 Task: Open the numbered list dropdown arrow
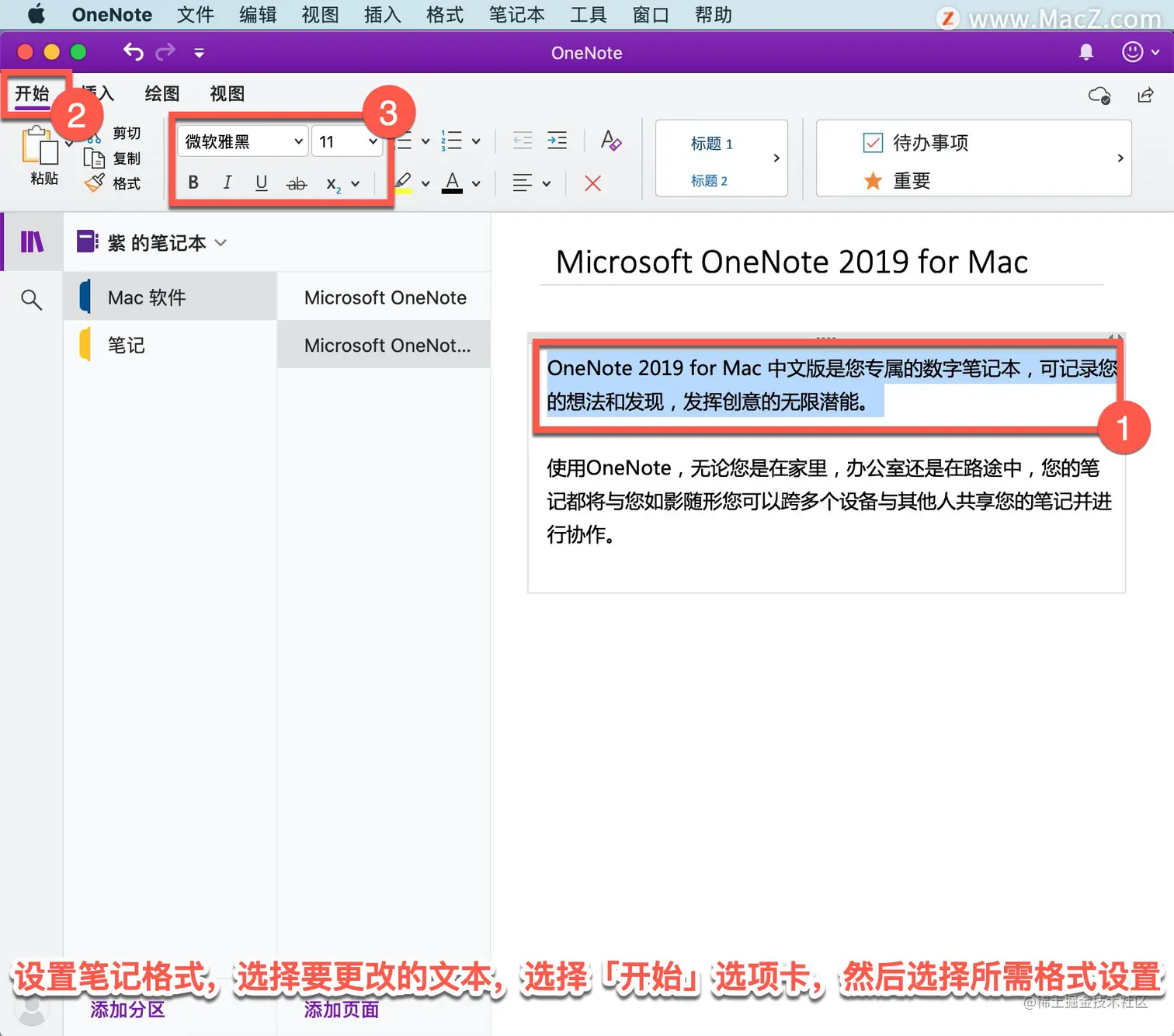click(x=476, y=141)
